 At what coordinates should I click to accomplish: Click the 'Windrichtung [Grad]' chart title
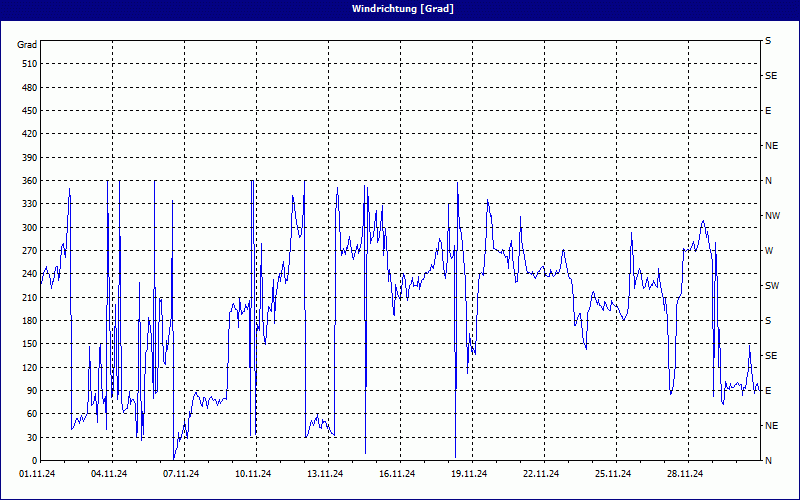pyautogui.click(x=403, y=9)
